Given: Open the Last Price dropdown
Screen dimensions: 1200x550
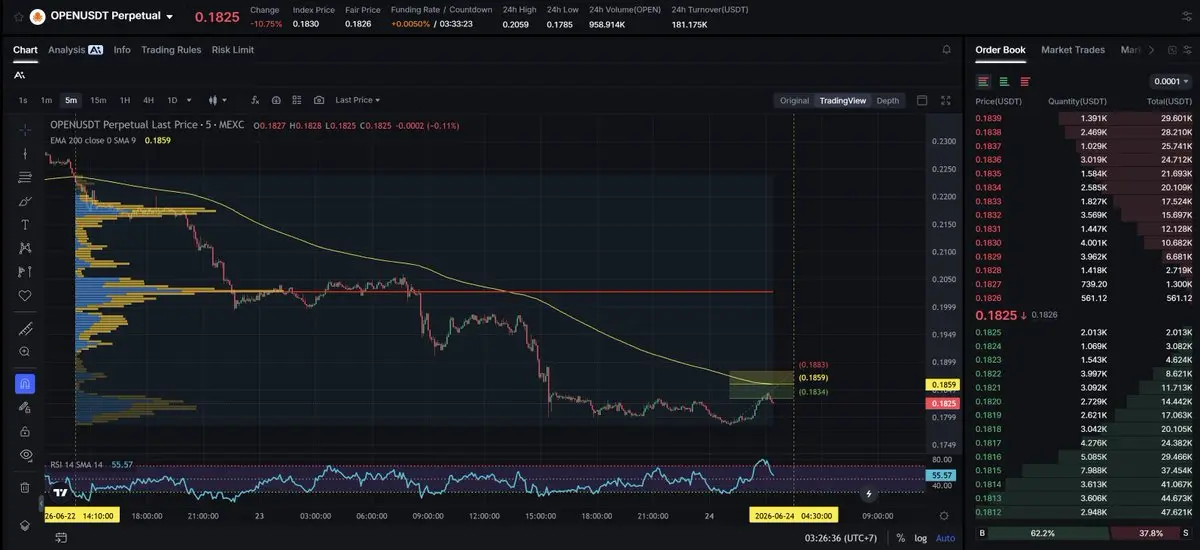Looking at the screenshot, I should tap(358, 100).
